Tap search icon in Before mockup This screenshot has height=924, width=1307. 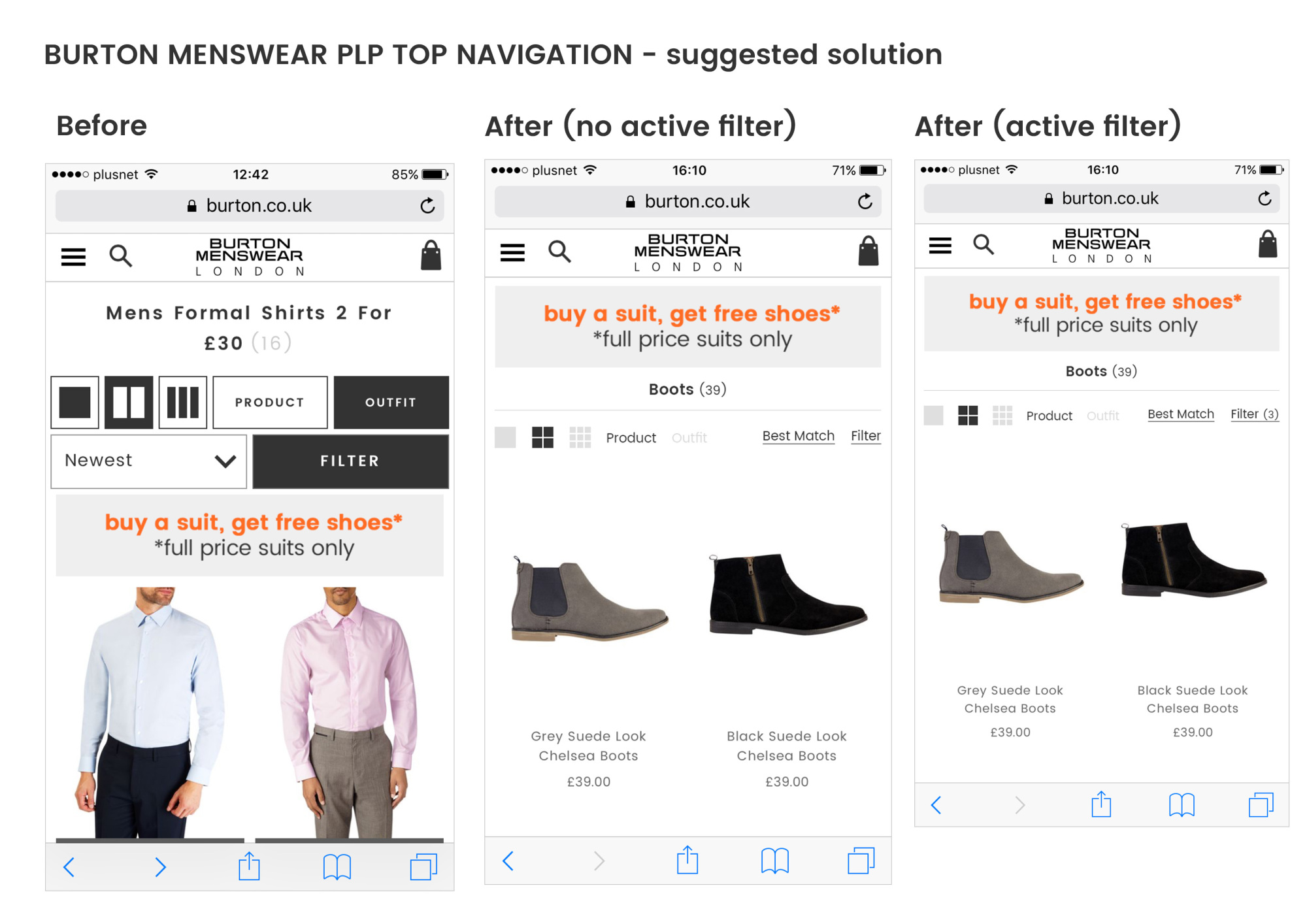(x=120, y=256)
